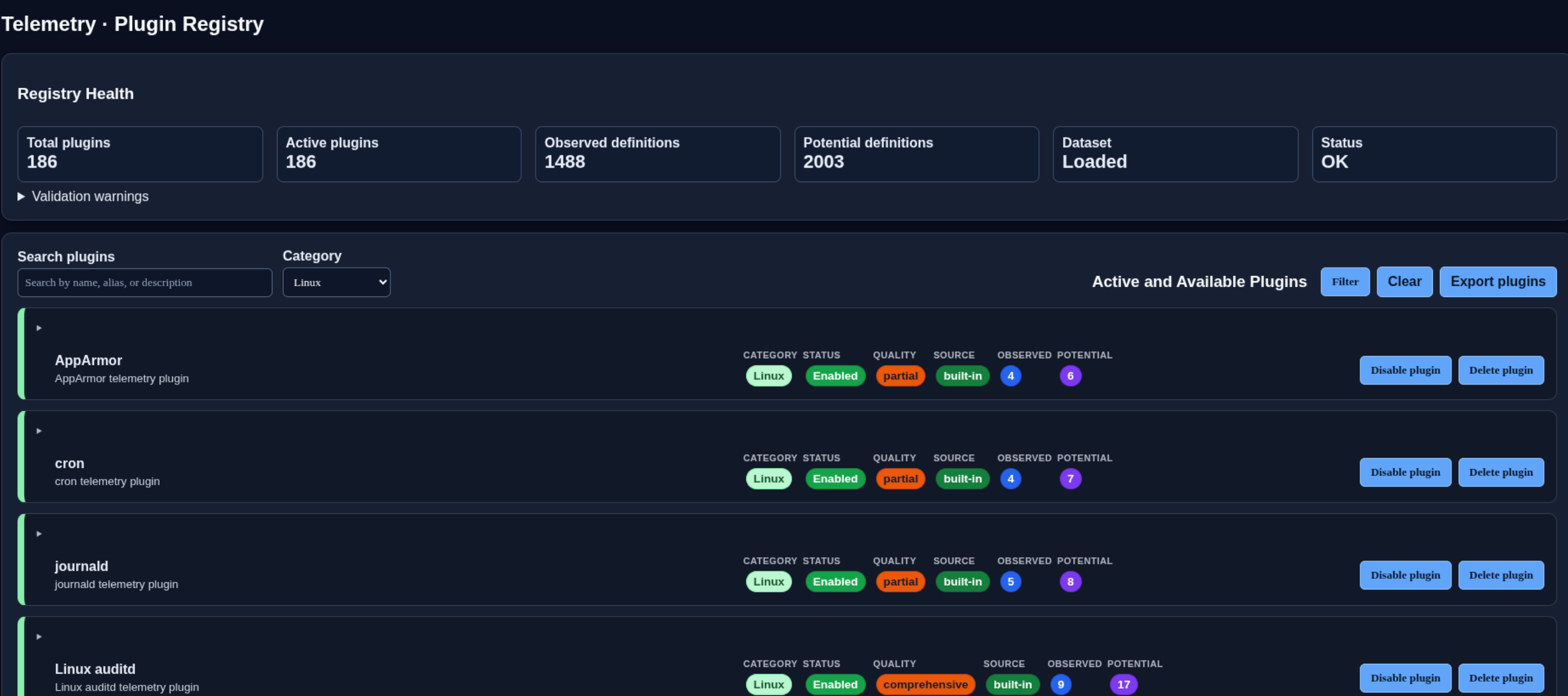This screenshot has width=1568, height=696.
Task: Click the Telemetry · Plugin Registry title
Action: (x=132, y=24)
